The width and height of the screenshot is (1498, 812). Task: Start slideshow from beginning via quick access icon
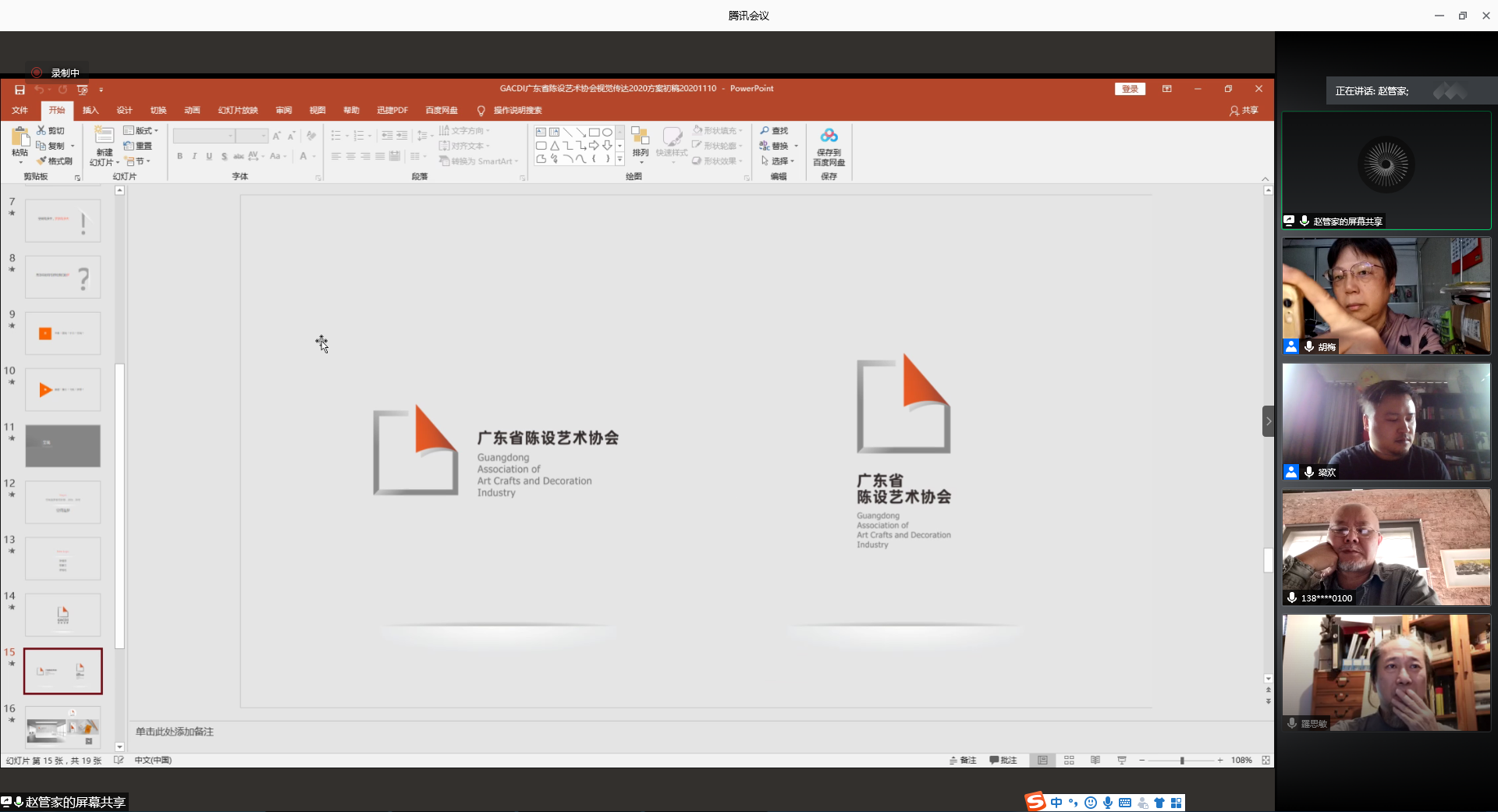[83, 90]
